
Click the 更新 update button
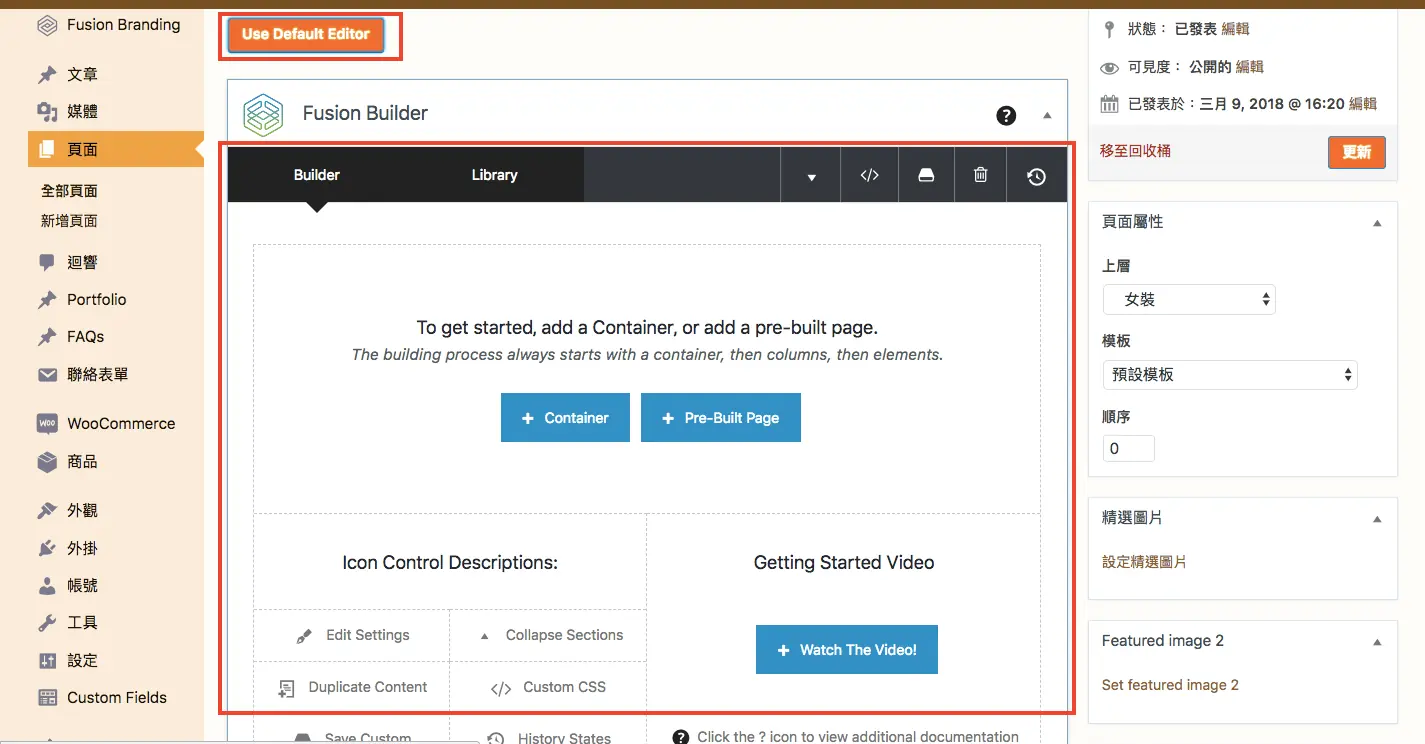coord(1357,152)
